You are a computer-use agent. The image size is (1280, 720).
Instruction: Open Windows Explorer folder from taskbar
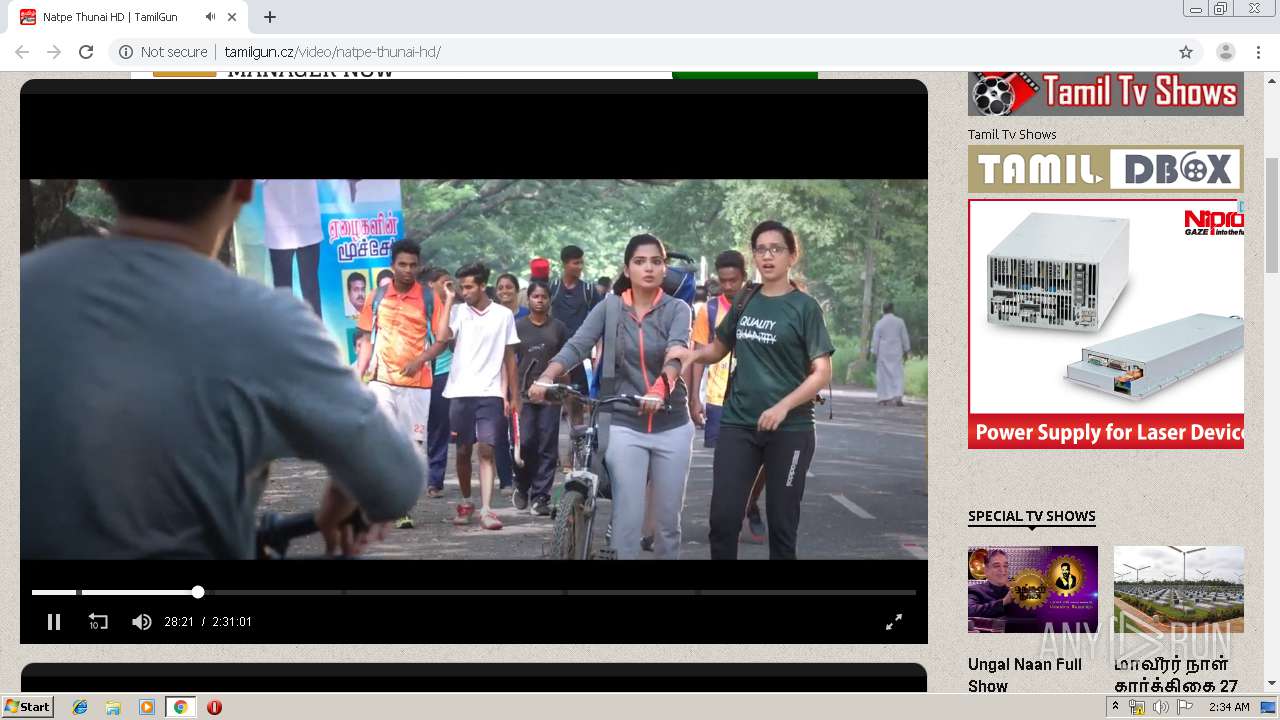pyautogui.click(x=113, y=707)
